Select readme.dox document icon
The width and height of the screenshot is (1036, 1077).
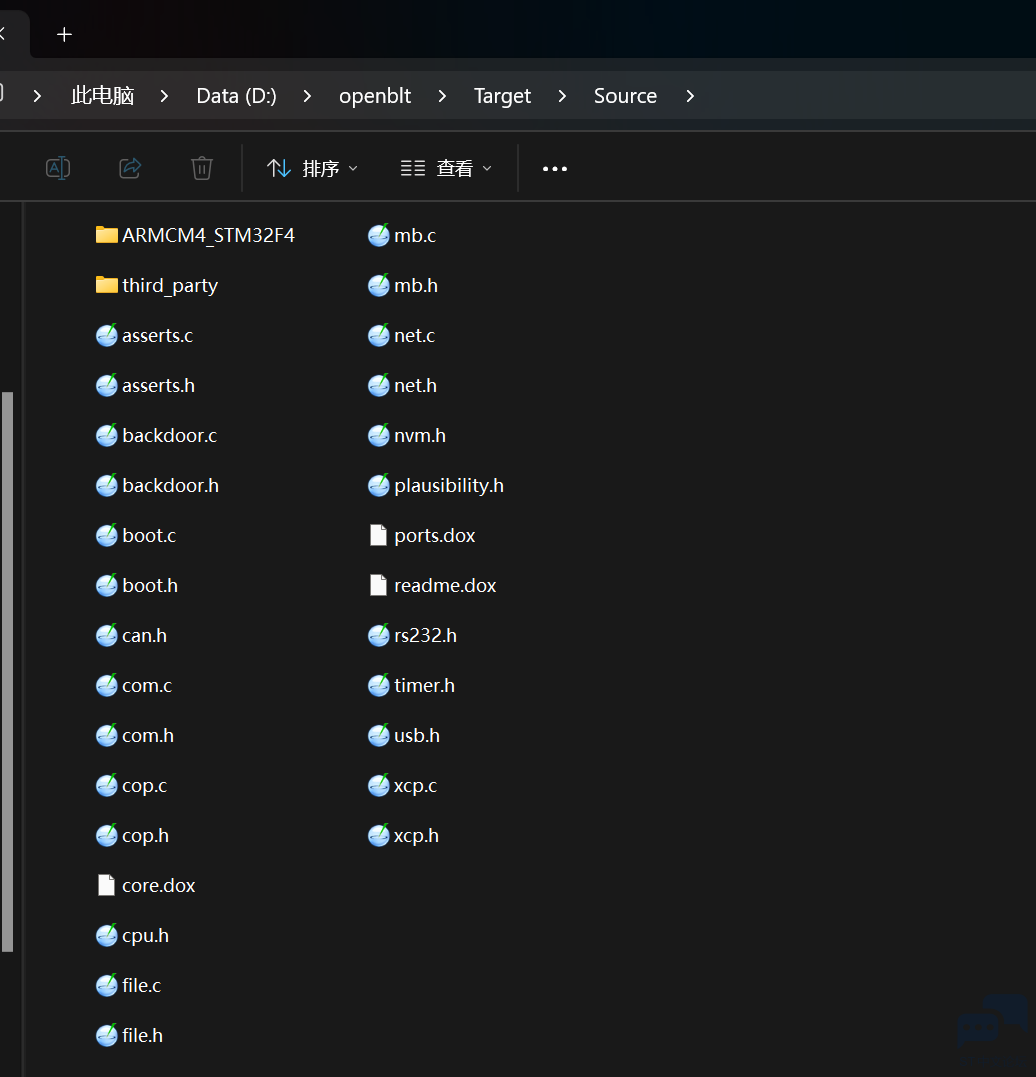coord(379,585)
